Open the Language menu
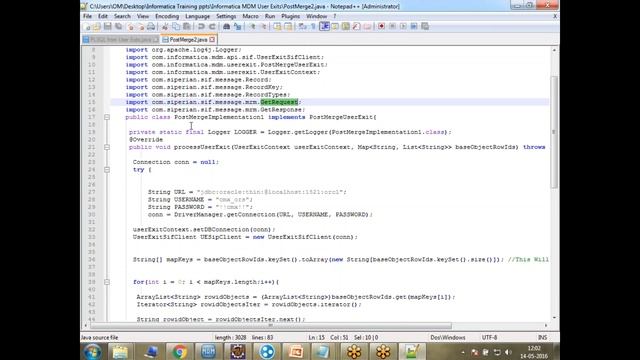The height and width of the screenshot is (360, 640). click(x=198, y=16)
